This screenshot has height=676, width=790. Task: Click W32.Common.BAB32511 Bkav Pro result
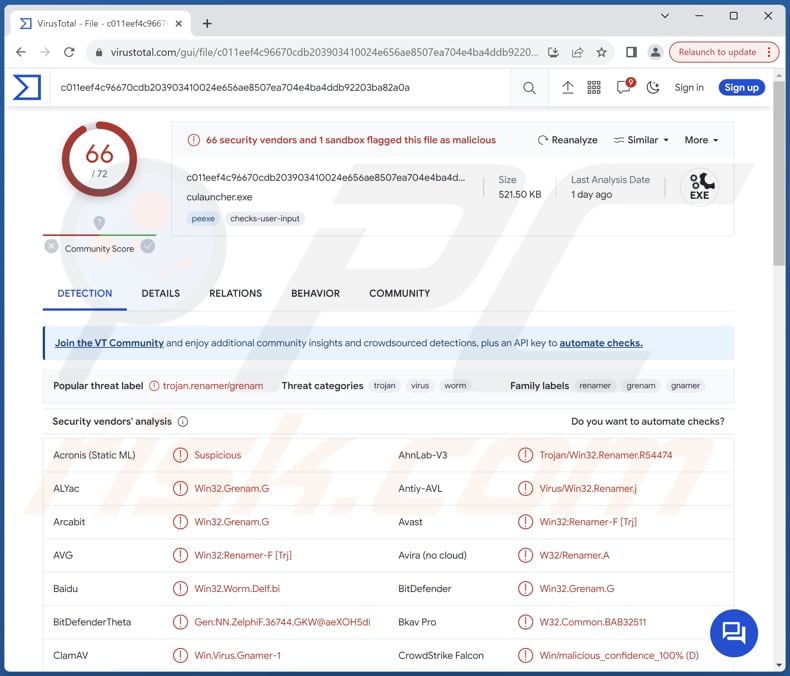592,622
